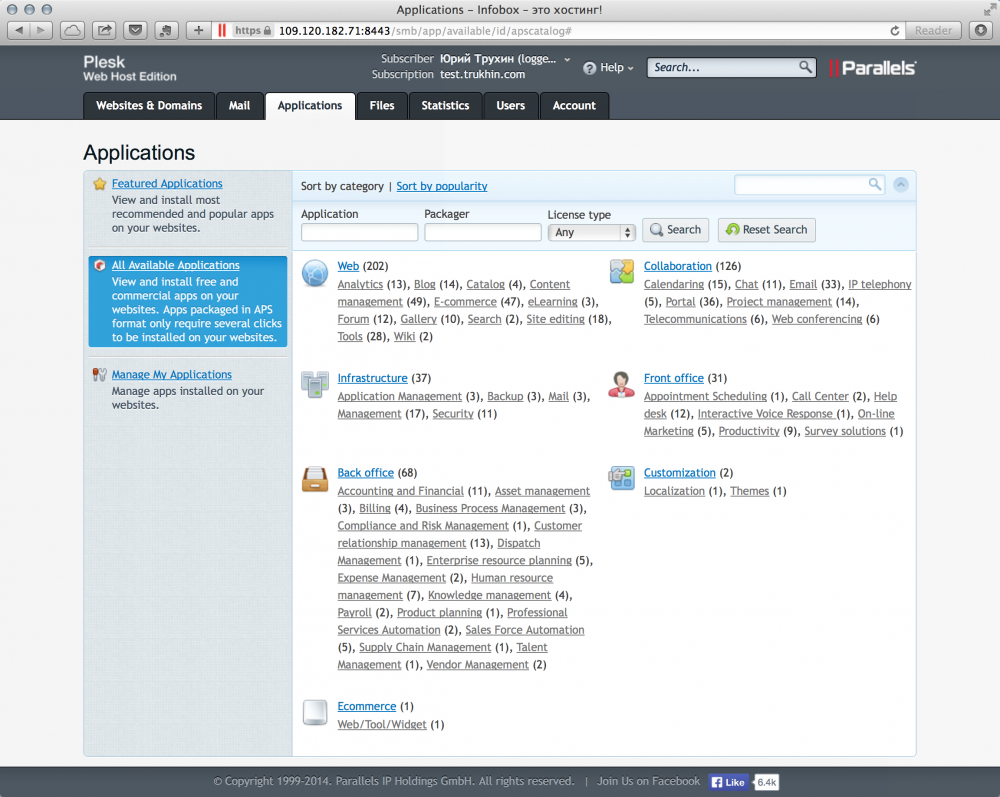Image resolution: width=1000 pixels, height=797 pixels.
Task: Click the Customization category icon
Action: click(x=621, y=478)
